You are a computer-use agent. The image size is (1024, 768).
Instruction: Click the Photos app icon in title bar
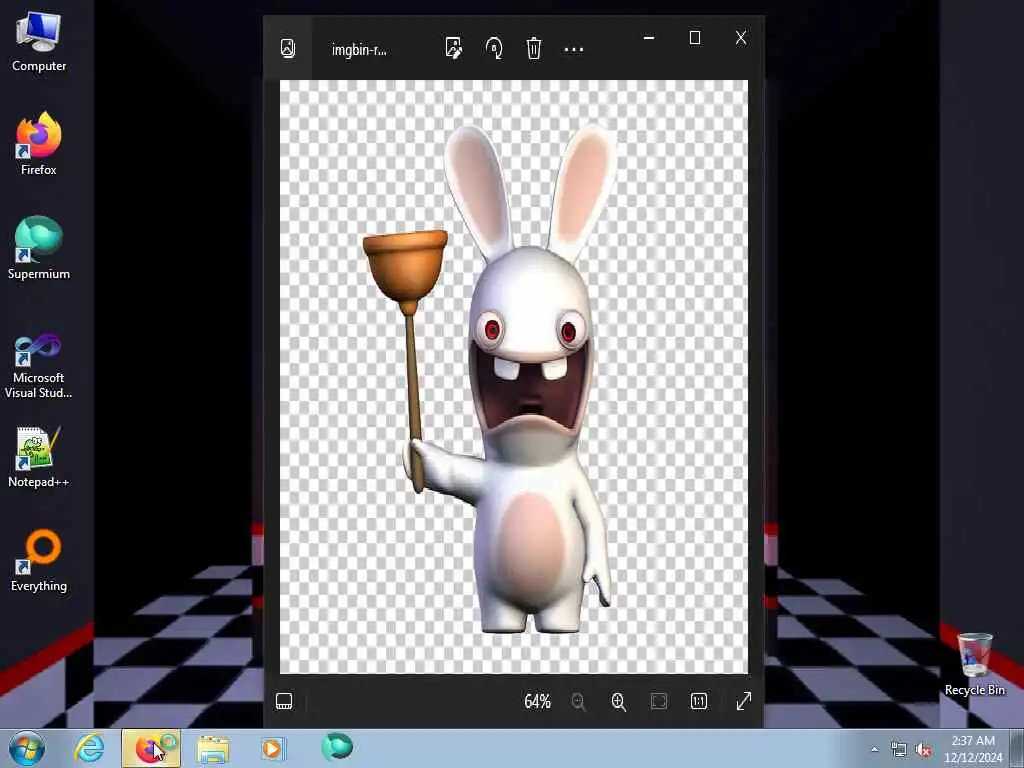click(288, 48)
